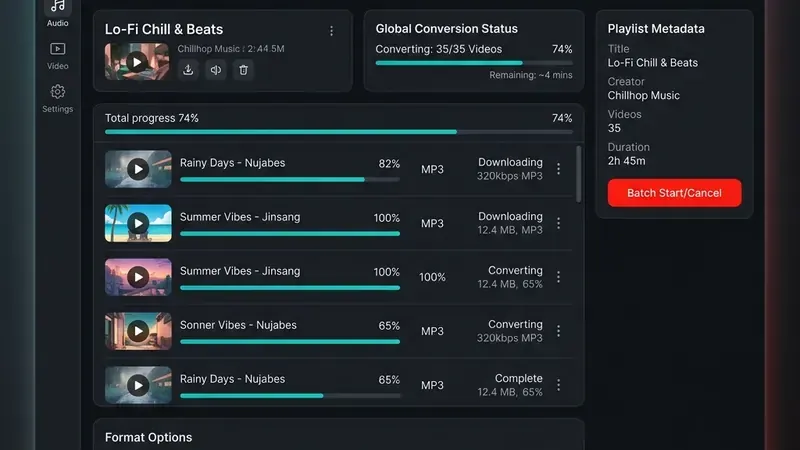Viewport: 800px width, 450px height.
Task: Open Lo-Fi Chill & Beats more options menu
Action: point(332,31)
